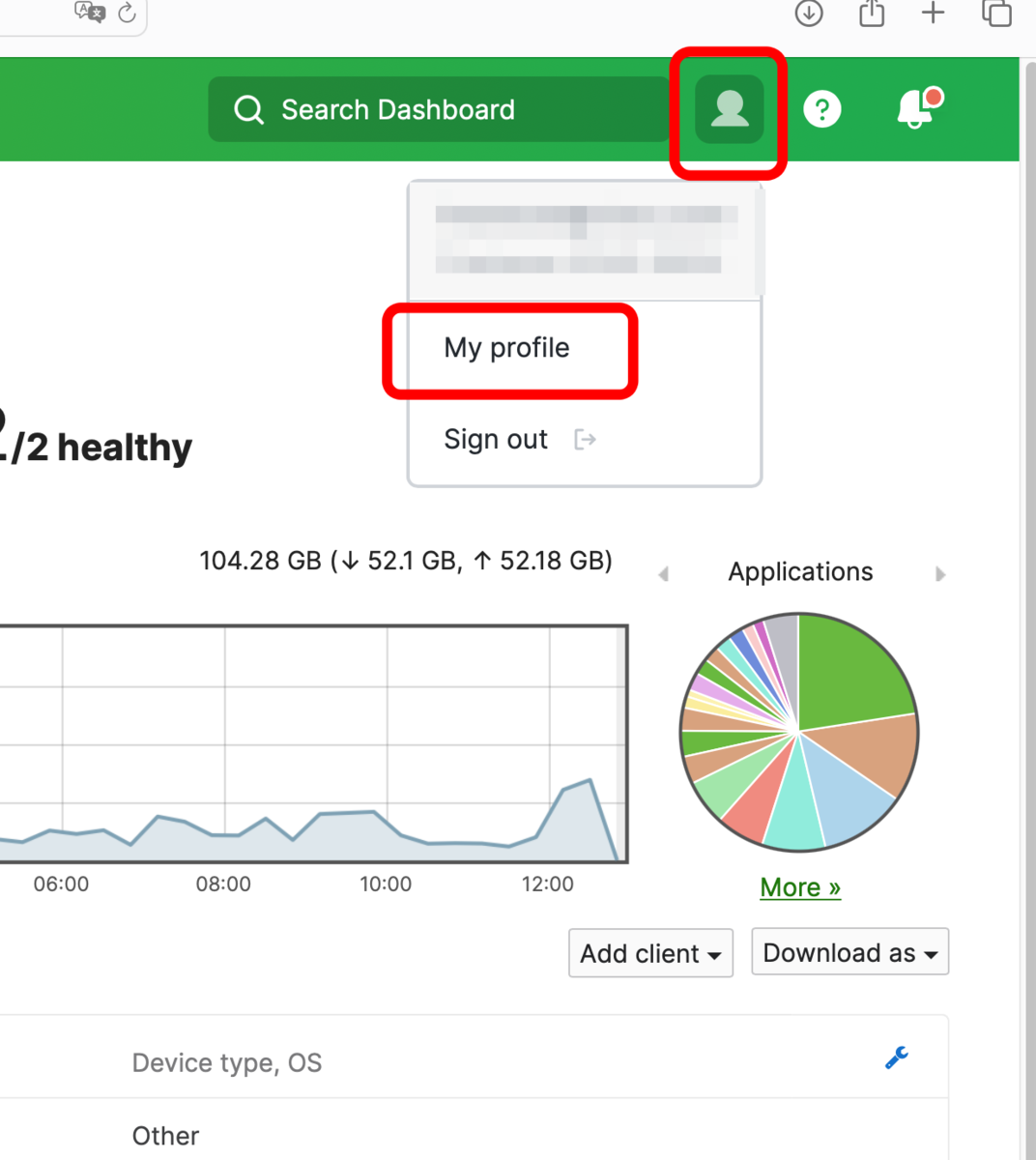The height and width of the screenshot is (1160, 1036).
Task: Follow the More » link
Action: (x=800, y=887)
